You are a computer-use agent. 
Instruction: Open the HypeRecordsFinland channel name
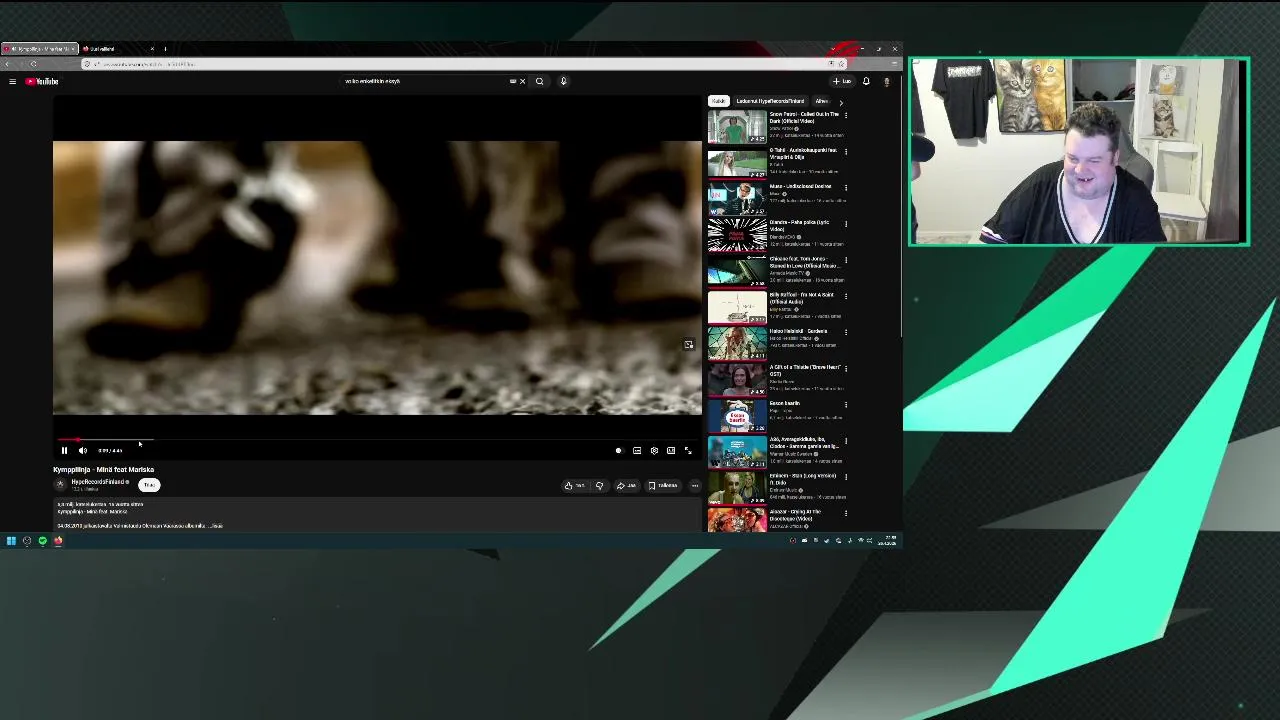click(x=99, y=482)
